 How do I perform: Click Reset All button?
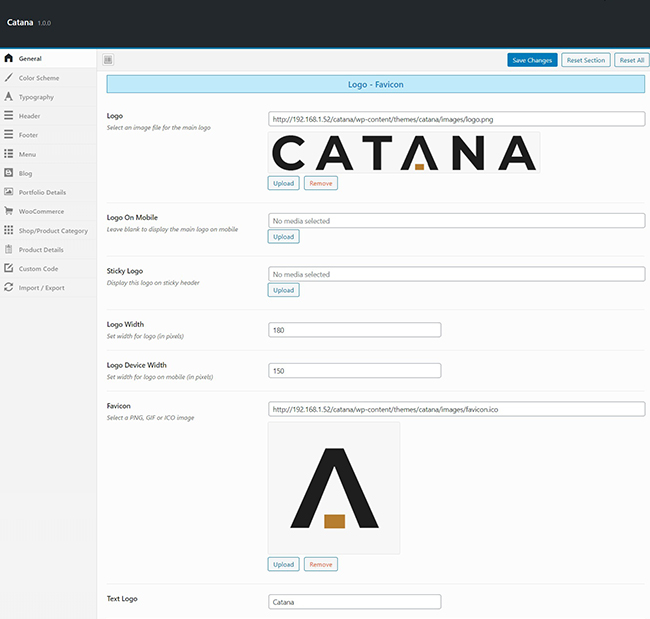[632, 60]
